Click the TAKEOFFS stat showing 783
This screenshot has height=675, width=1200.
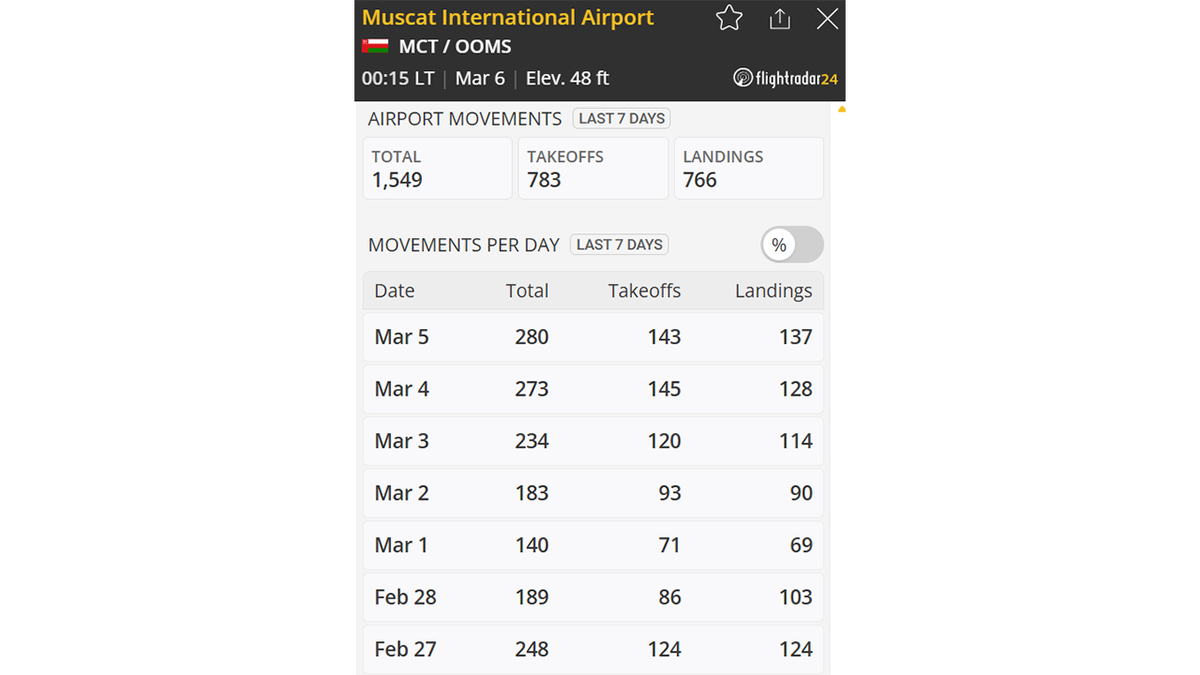pos(592,168)
